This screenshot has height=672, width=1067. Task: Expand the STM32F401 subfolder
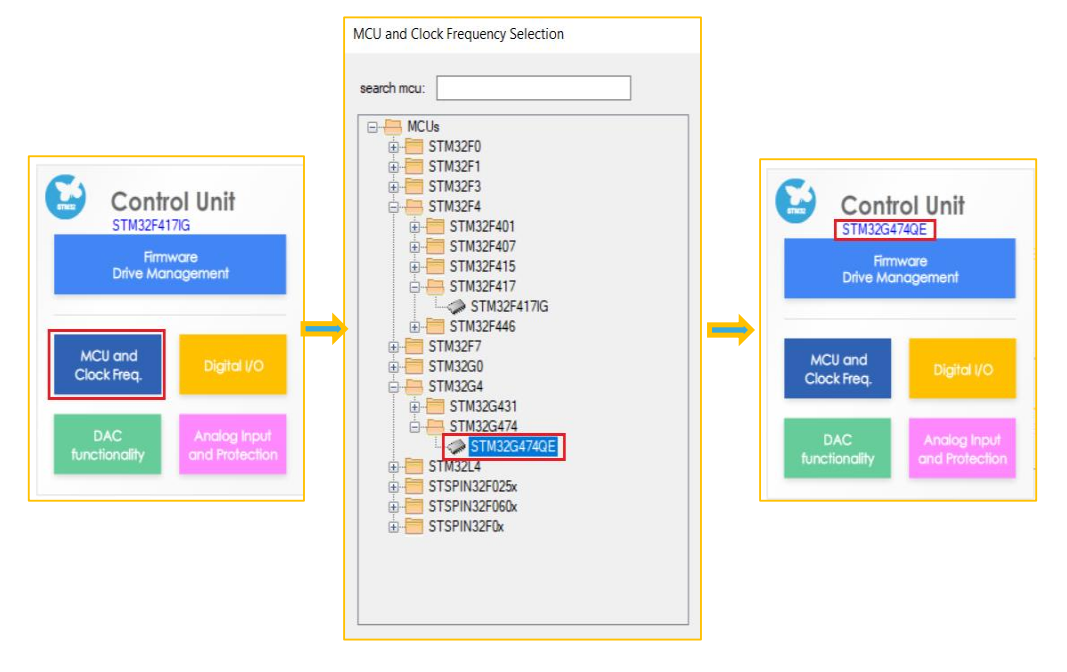pyautogui.click(x=414, y=227)
